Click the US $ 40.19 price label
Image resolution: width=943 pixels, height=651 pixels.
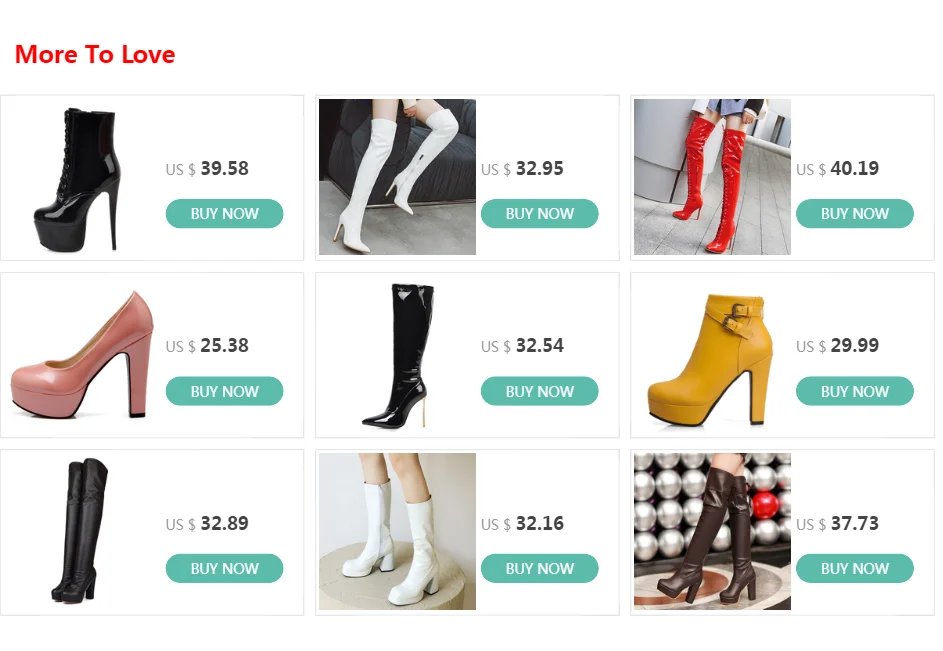pyautogui.click(x=837, y=168)
